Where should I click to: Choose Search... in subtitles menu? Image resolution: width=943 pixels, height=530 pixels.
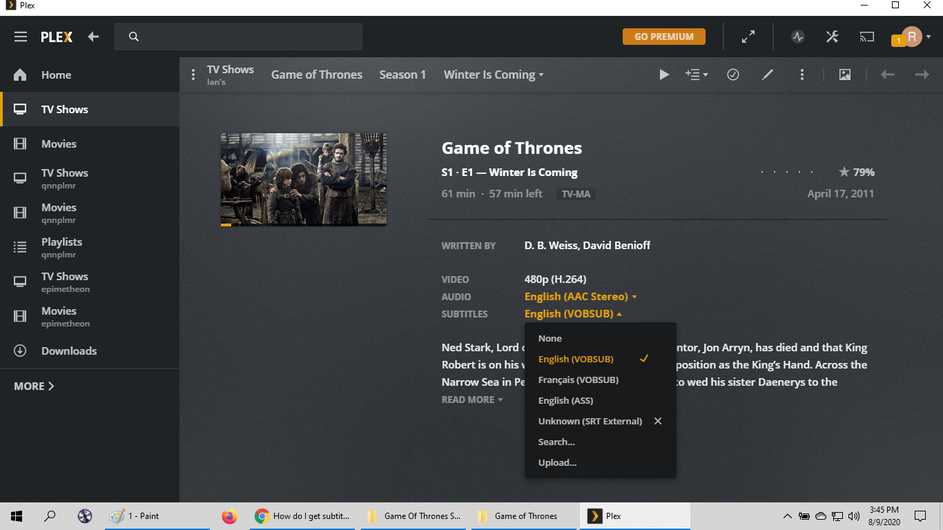point(600,442)
